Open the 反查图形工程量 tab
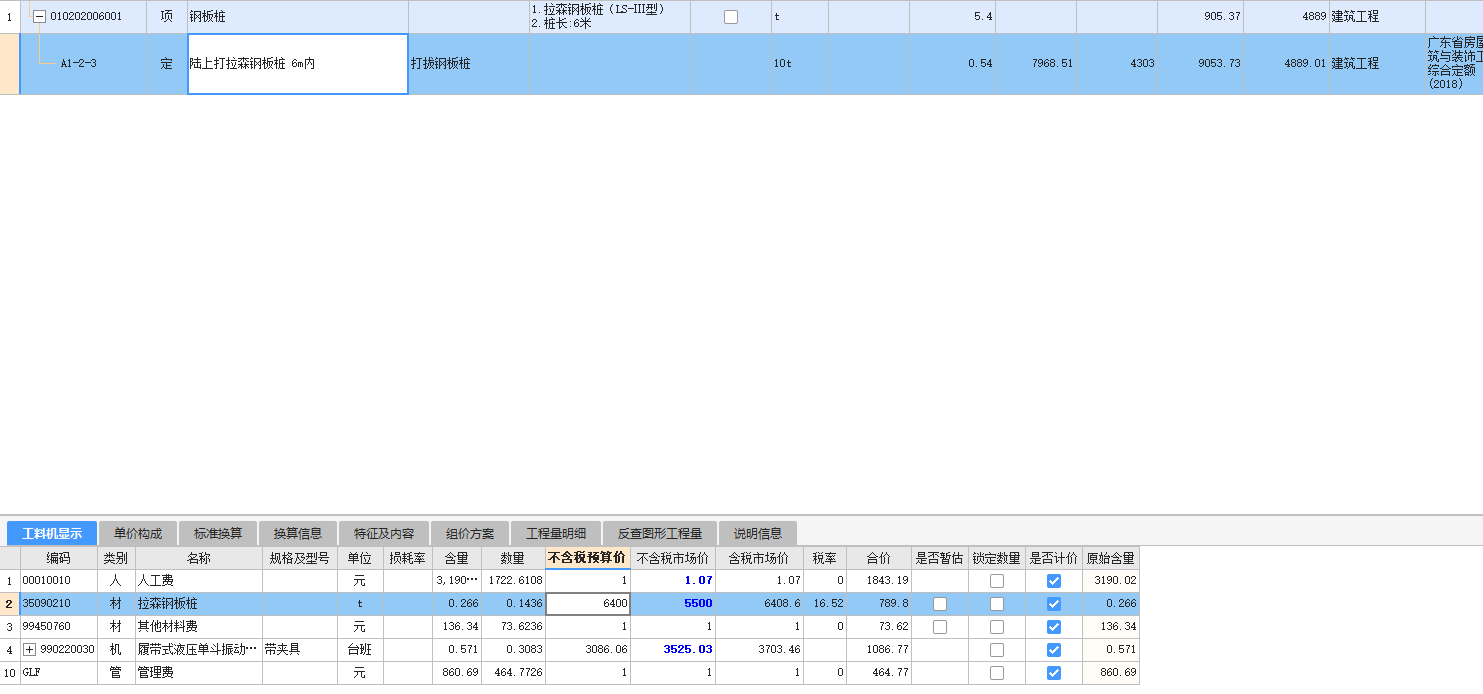Screen dimensions: 1483x694 pyautogui.click(x=660, y=533)
